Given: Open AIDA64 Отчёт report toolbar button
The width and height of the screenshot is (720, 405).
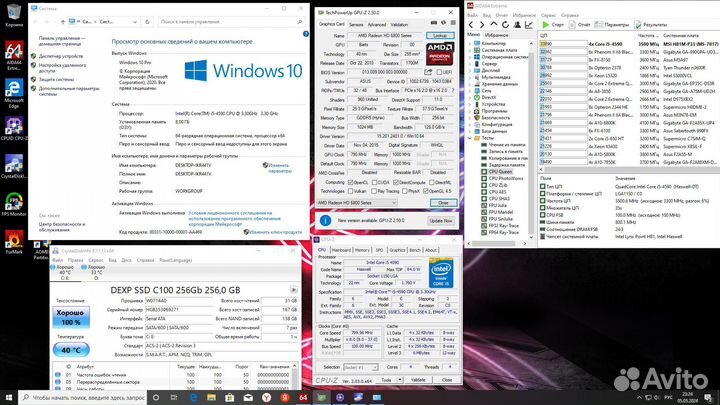Looking at the screenshot, I should click(579, 24).
